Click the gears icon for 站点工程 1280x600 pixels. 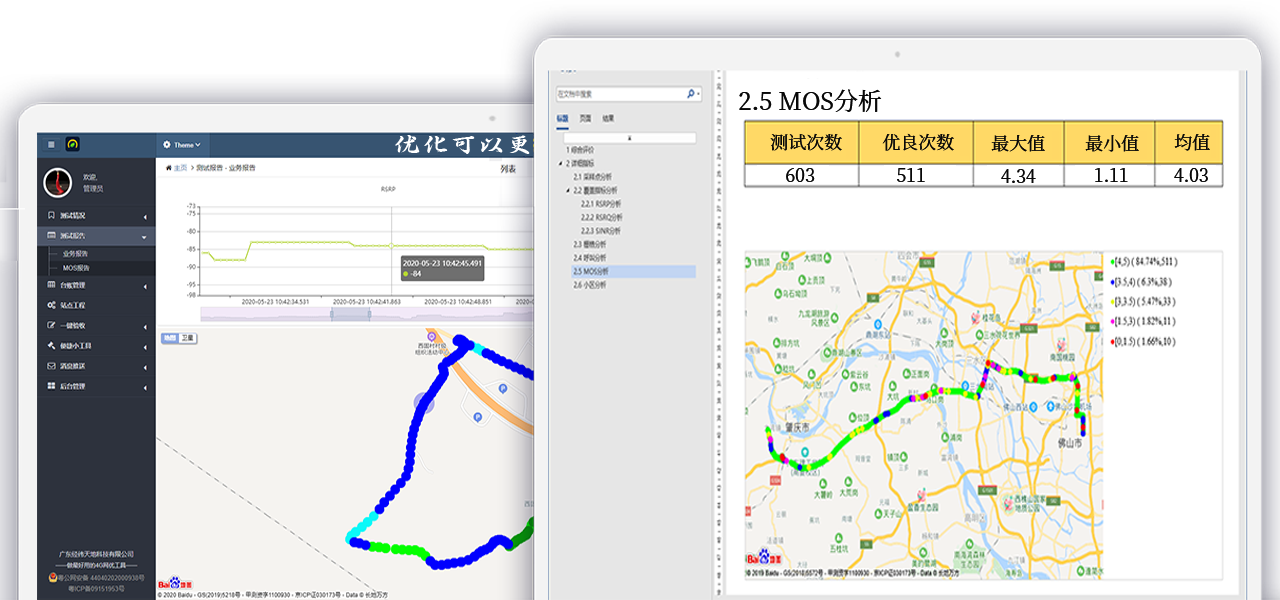pyautogui.click(x=51, y=305)
